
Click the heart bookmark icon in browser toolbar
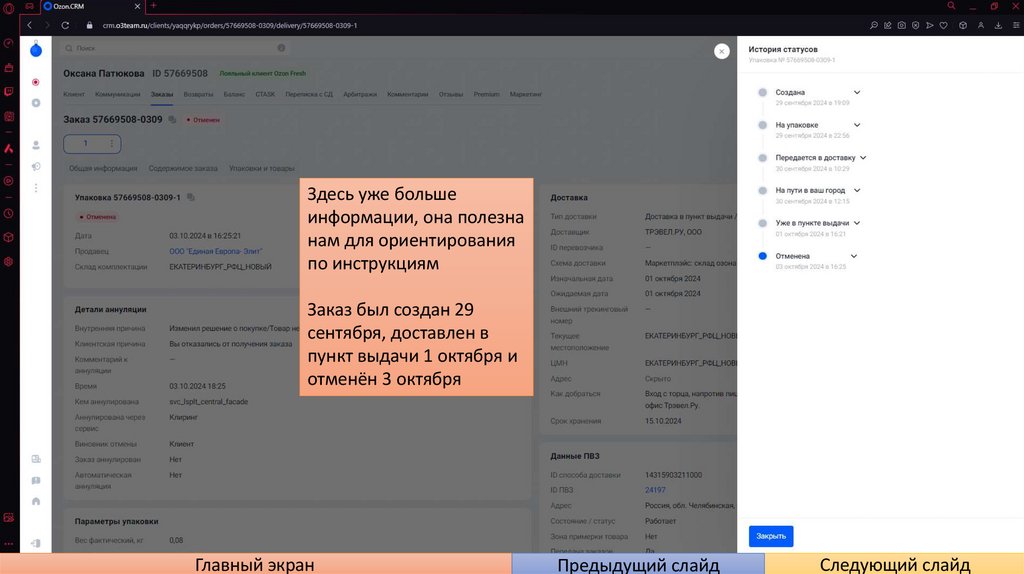[x=944, y=25]
